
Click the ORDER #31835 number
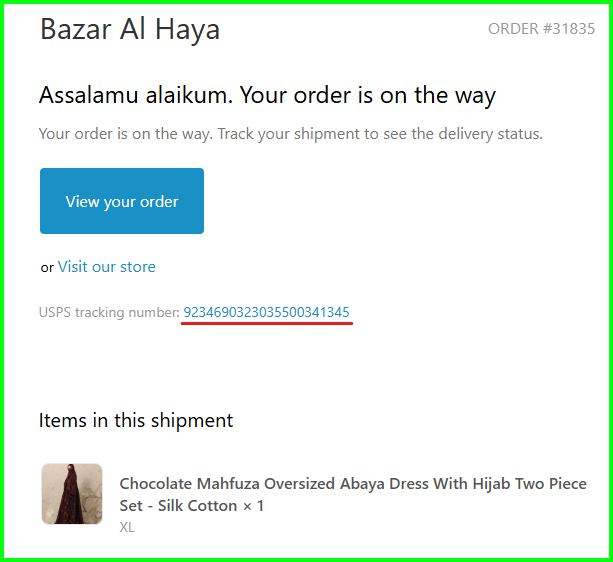(x=541, y=29)
